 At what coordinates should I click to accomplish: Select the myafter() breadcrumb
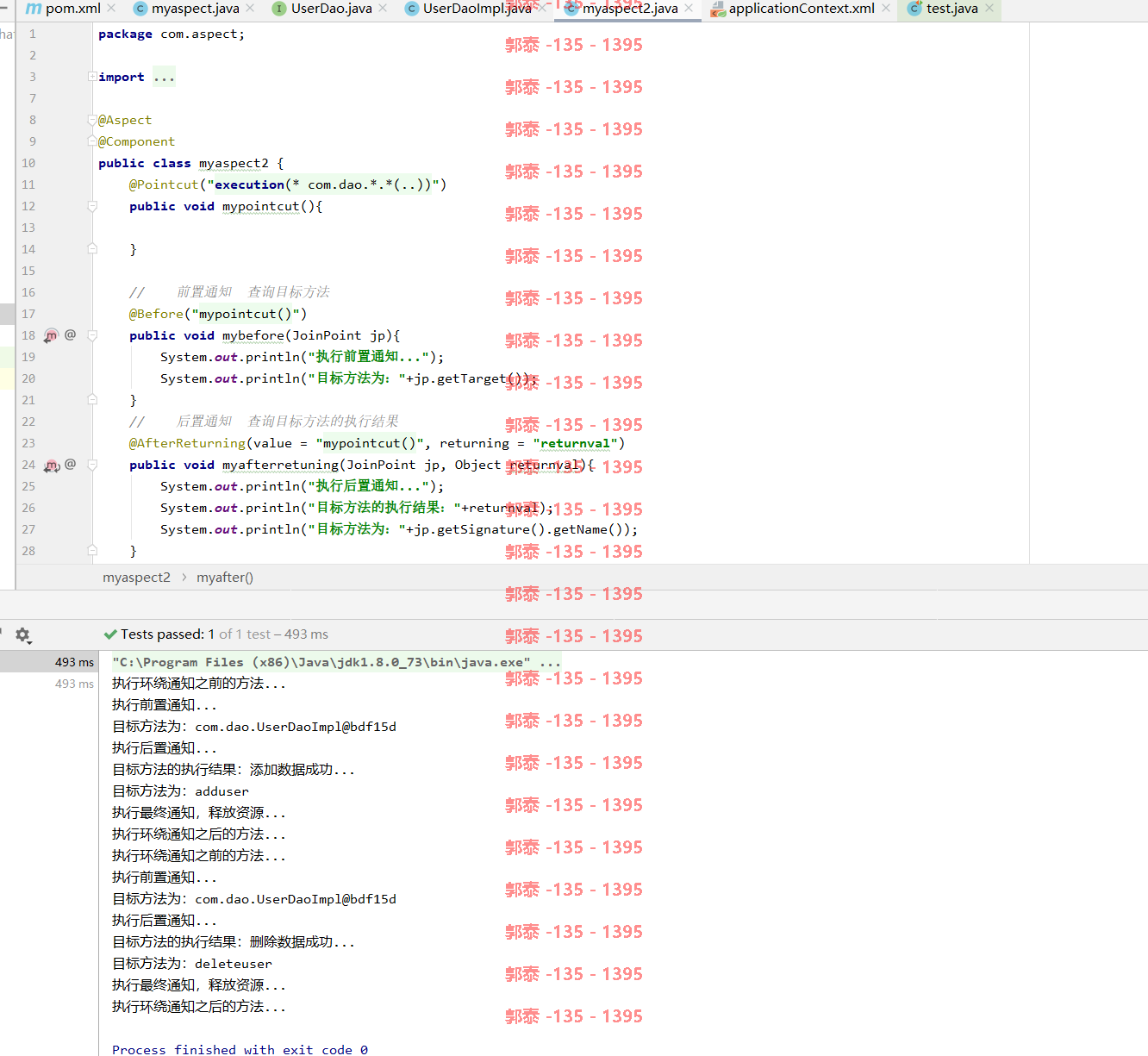pyautogui.click(x=225, y=578)
